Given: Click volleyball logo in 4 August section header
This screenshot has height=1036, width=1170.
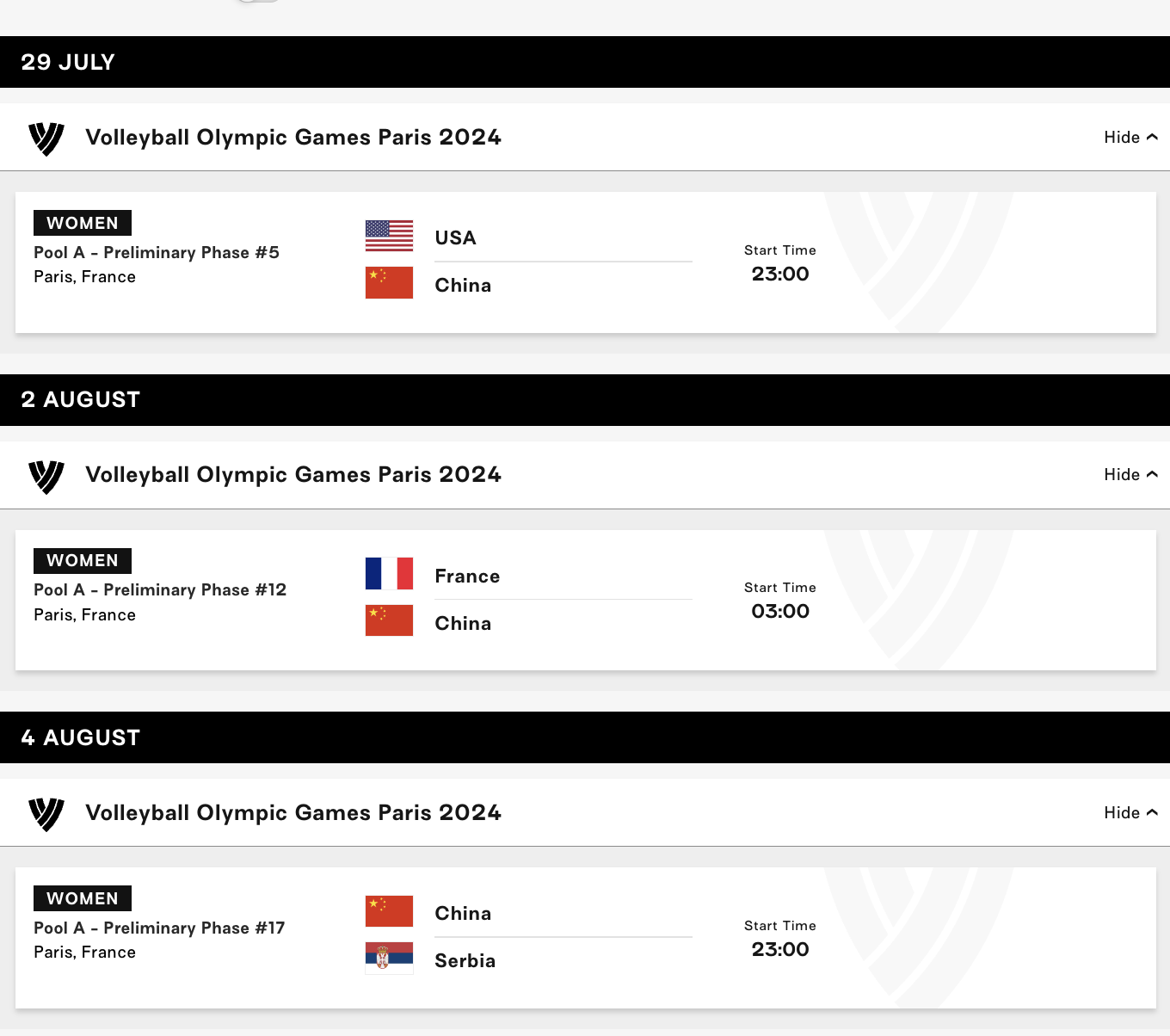Looking at the screenshot, I should 46,814.
